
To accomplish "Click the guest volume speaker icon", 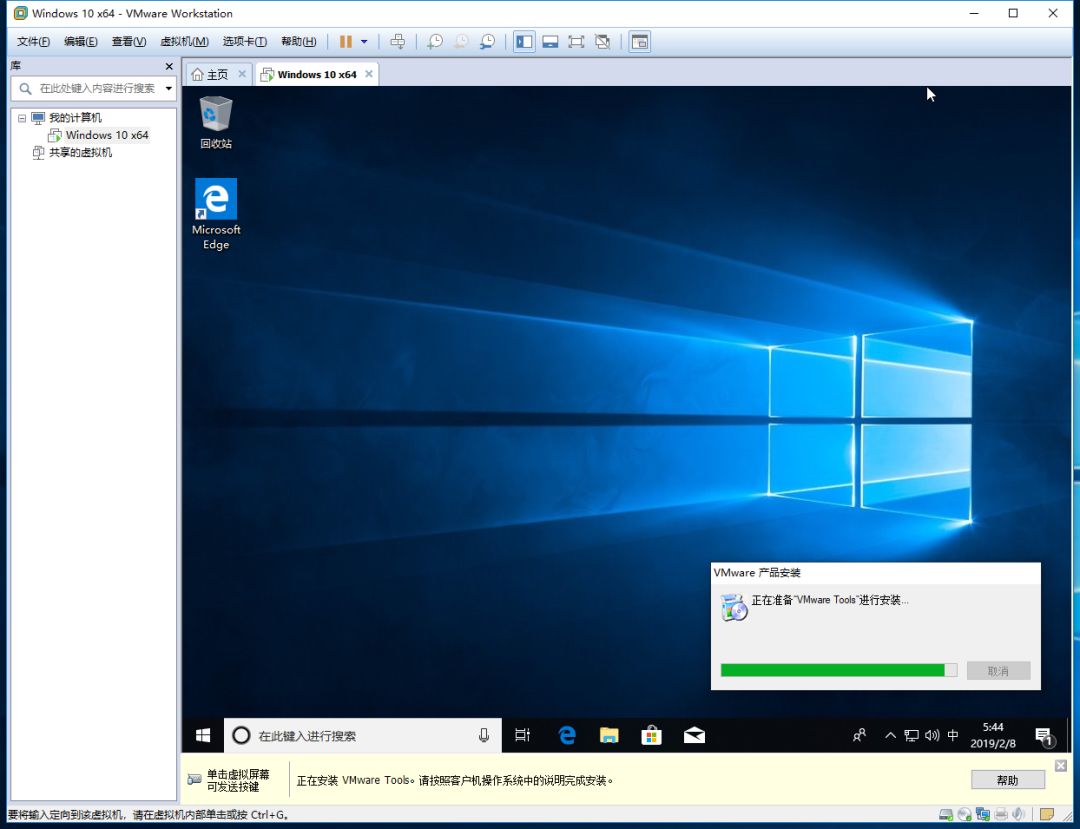I will point(932,735).
